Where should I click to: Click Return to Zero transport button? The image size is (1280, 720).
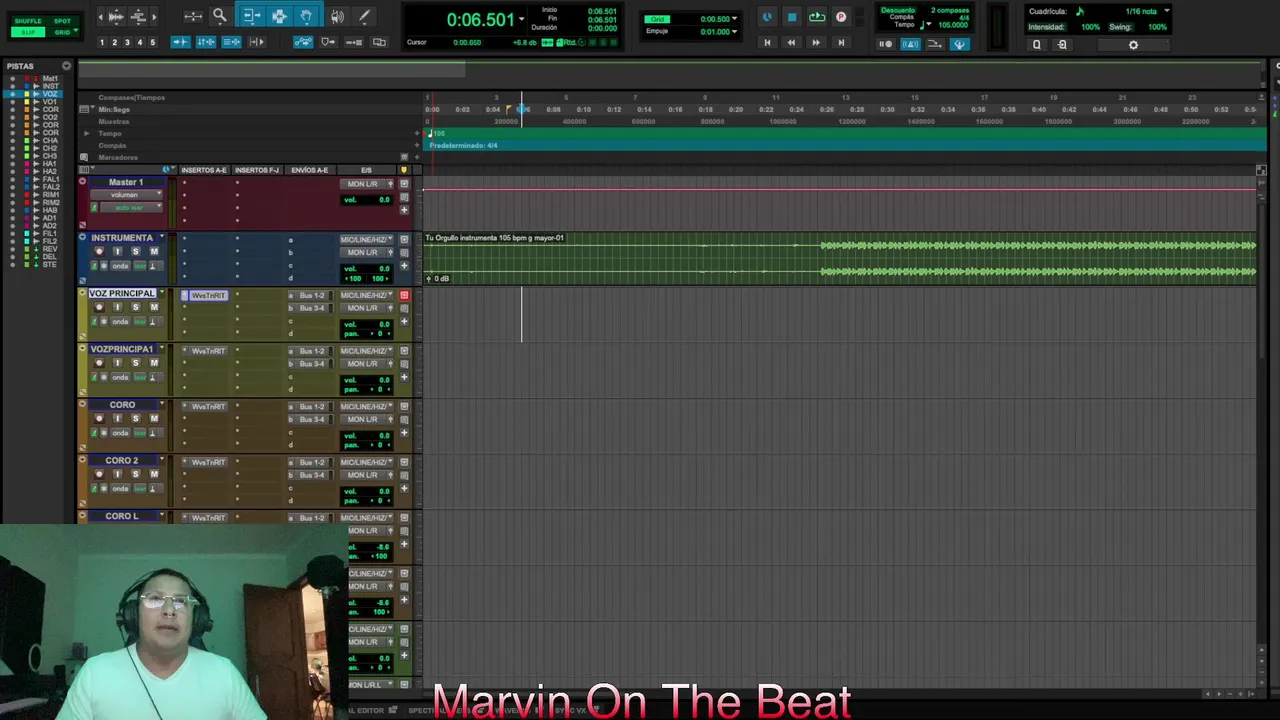[x=767, y=43]
